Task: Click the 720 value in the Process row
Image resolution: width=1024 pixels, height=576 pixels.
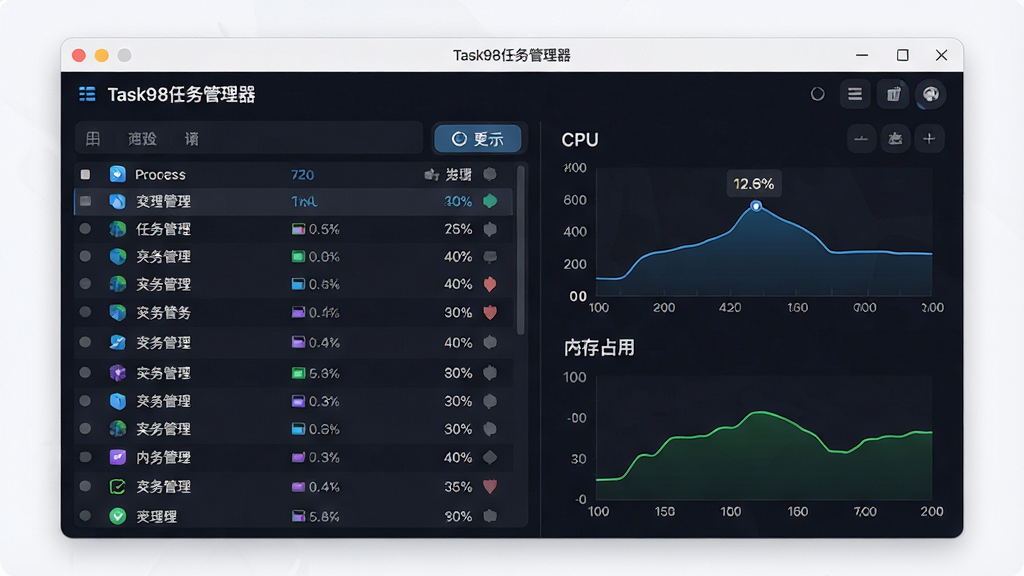Action: pyautogui.click(x=302, y=174)
